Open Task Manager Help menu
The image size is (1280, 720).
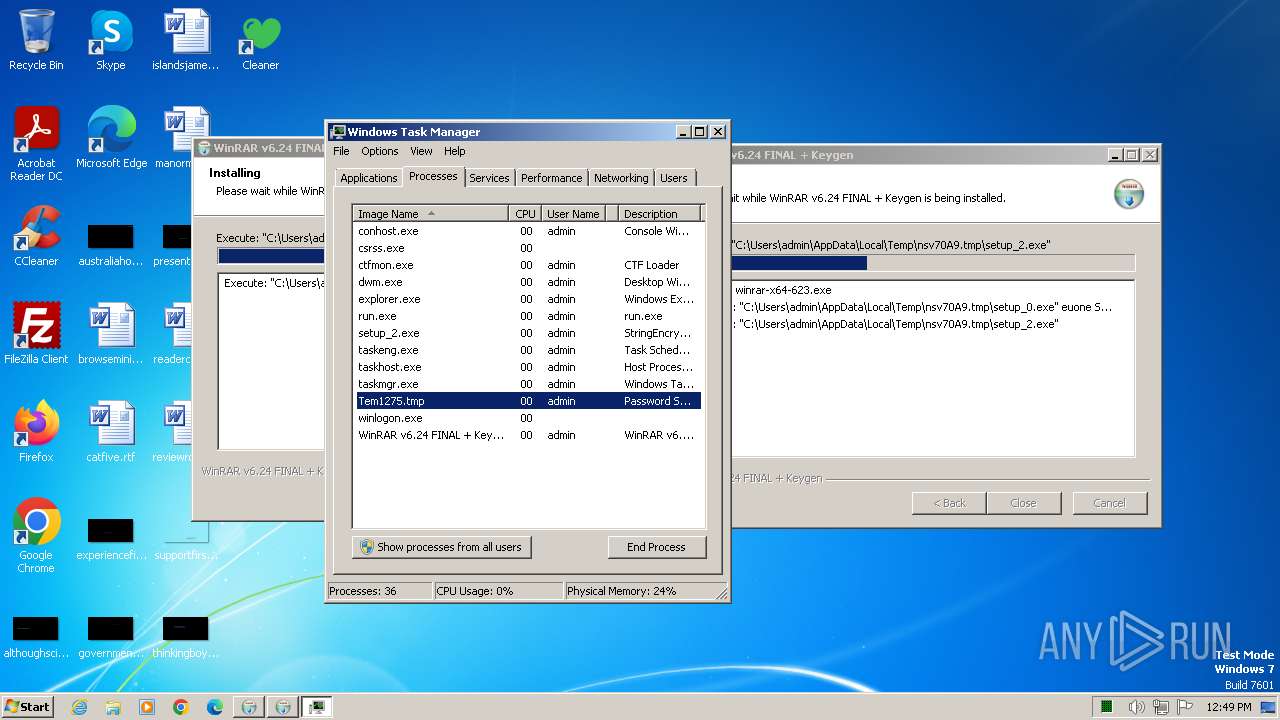click(x=455, y=151)
